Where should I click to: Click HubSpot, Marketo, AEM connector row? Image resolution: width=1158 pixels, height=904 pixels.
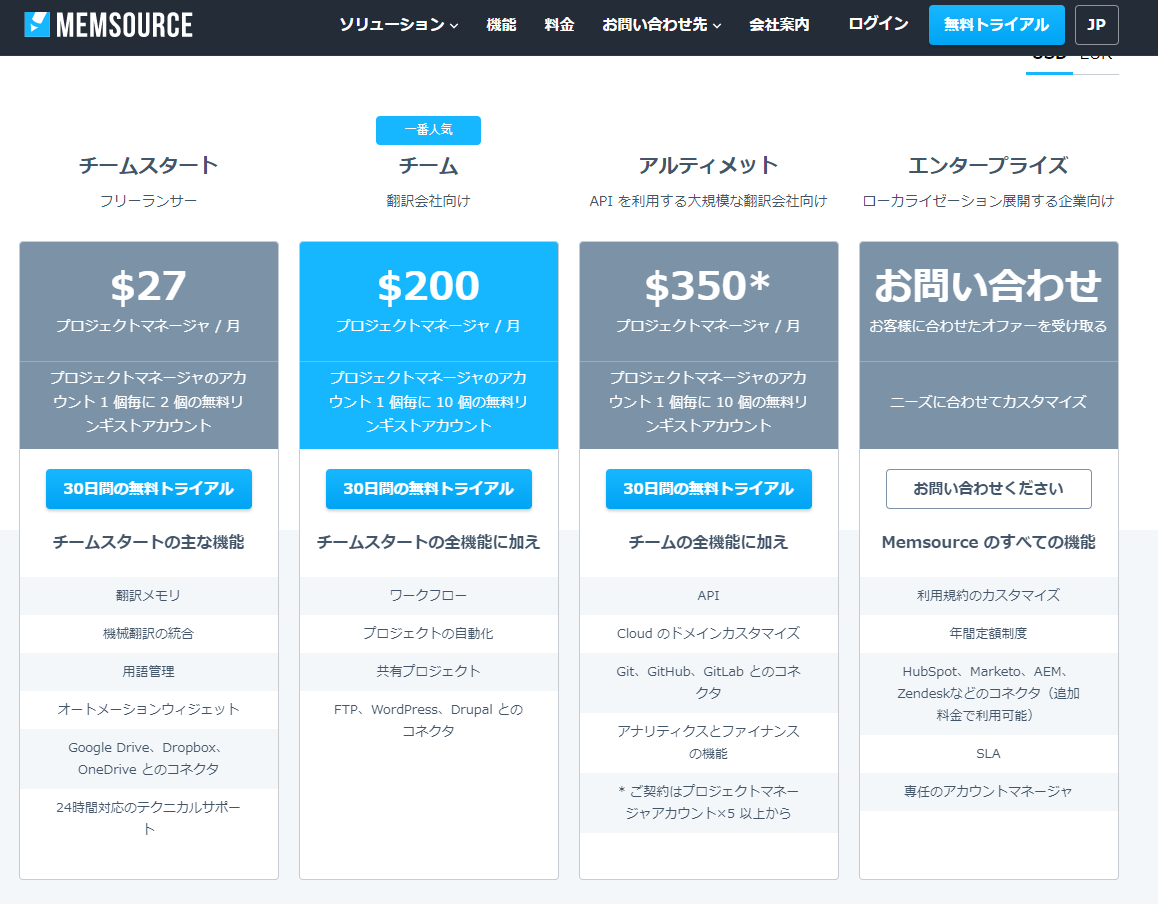tap(988, 694)
